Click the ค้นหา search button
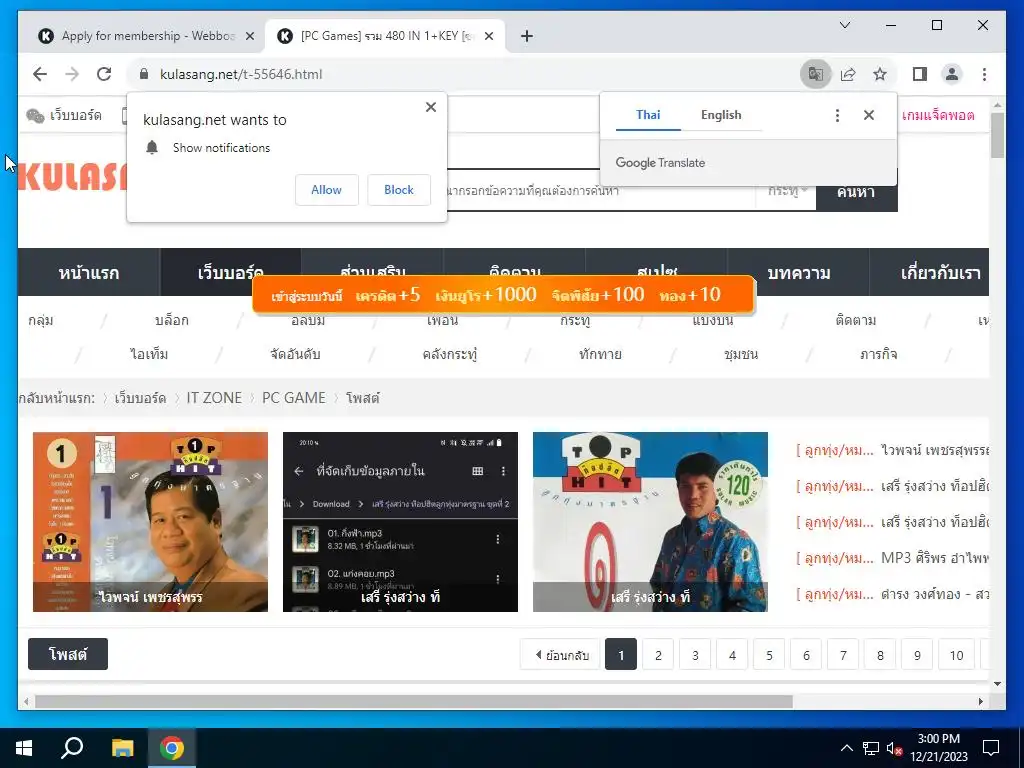Image resolution: width=1024 pixels, height=768 pixels. tap(856, 191)
